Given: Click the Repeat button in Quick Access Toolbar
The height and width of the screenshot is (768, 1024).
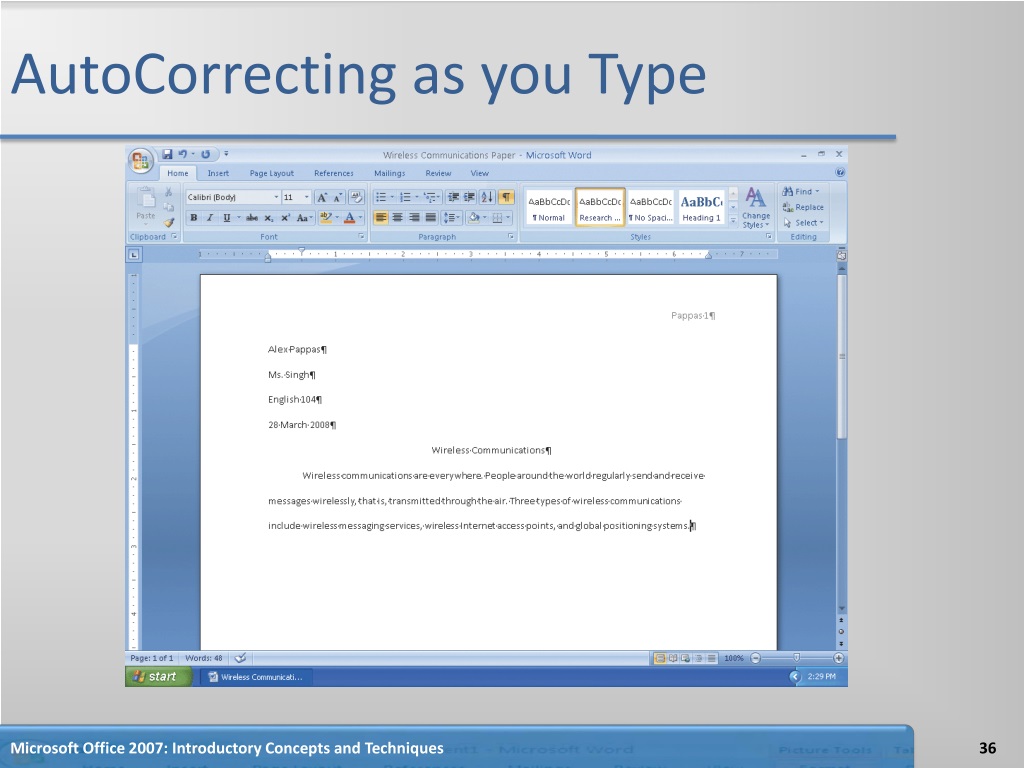Looking at the screenshot, I should pos(205,154).
